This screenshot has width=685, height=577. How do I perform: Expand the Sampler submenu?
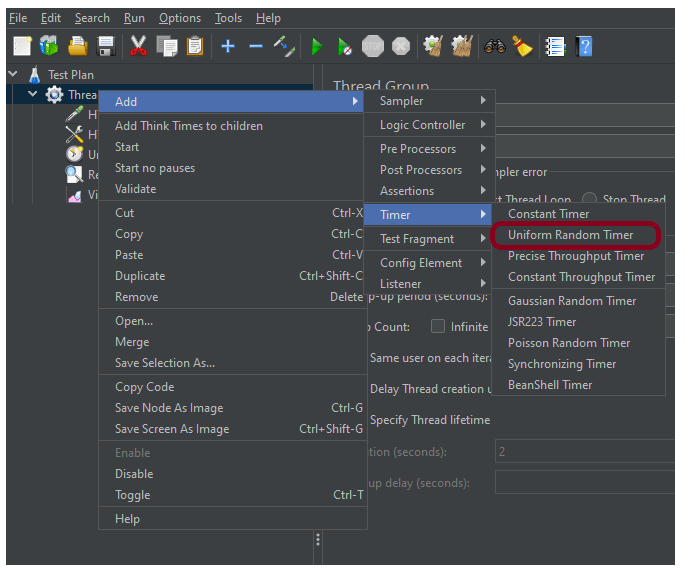pos(432,101)
